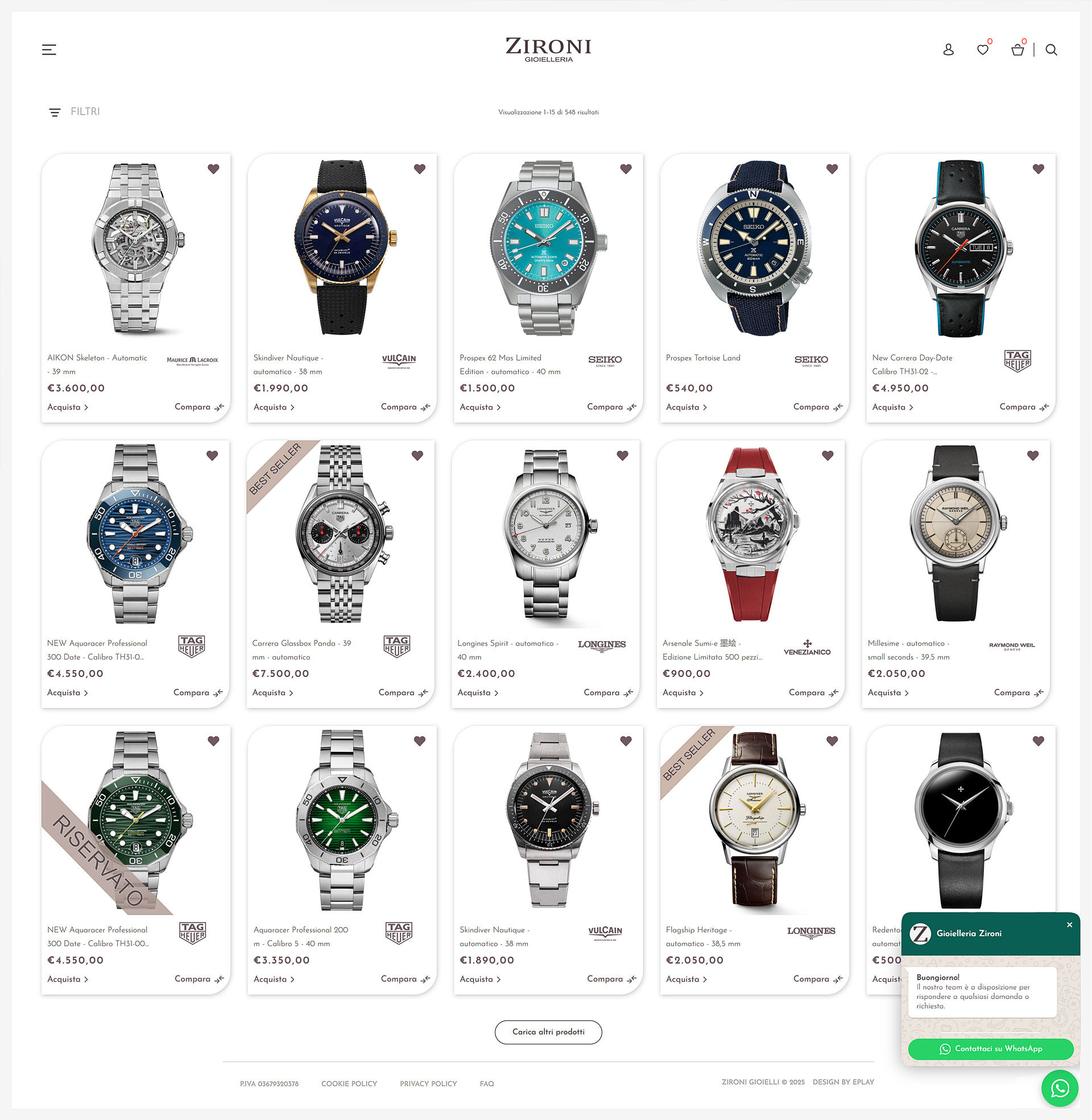Open the Privacy Policy footer link
The image size is (1092, 1120).
[x=428, y=1083]
